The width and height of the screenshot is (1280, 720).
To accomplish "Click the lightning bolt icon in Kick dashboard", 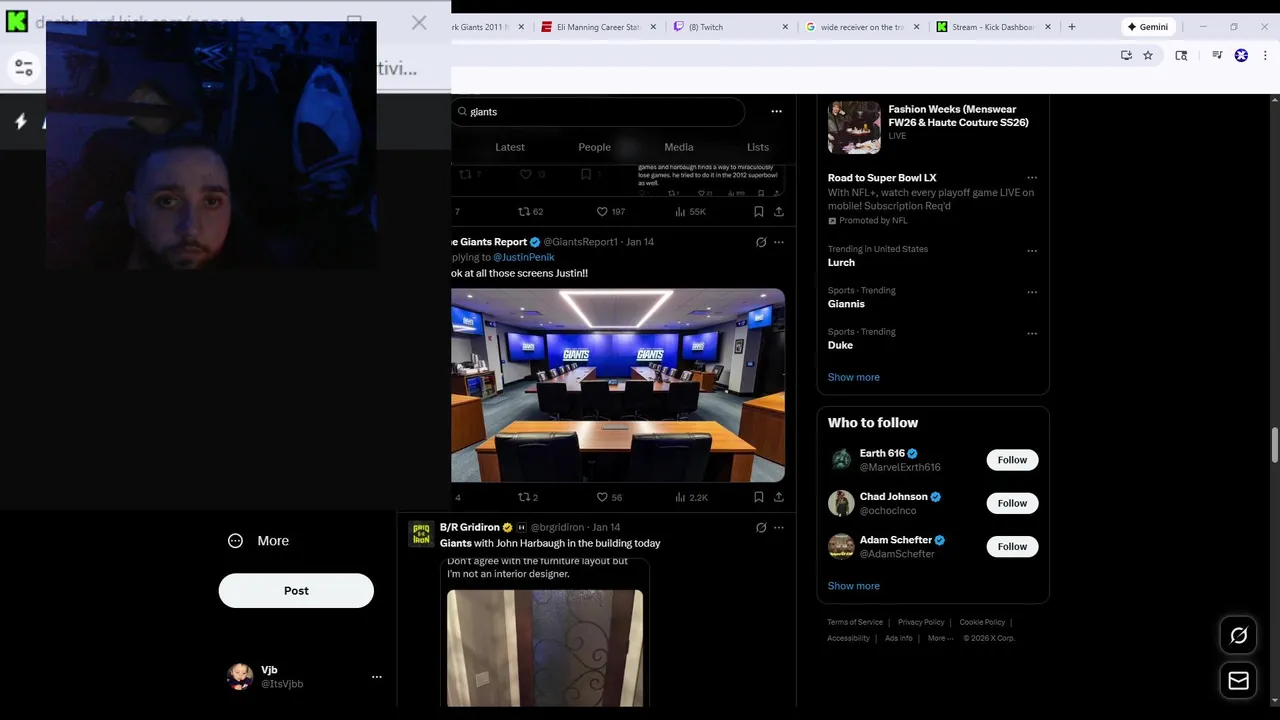I will [x=21, y=122].
